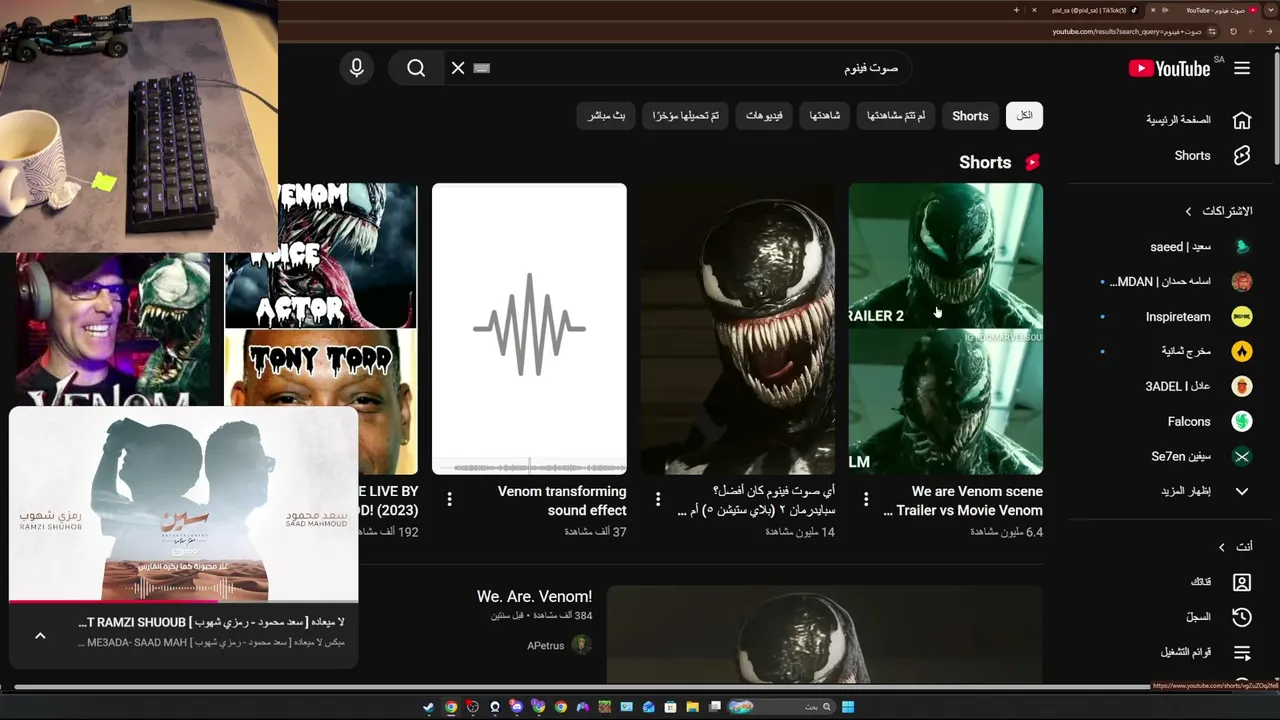Start voice search with the microphone
Screen dimensions: 1280x720
point(357,68)
